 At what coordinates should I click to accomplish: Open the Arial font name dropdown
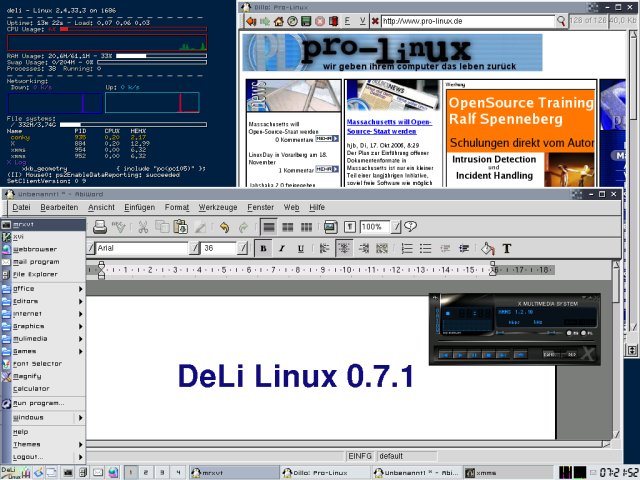tap(194, 248)
